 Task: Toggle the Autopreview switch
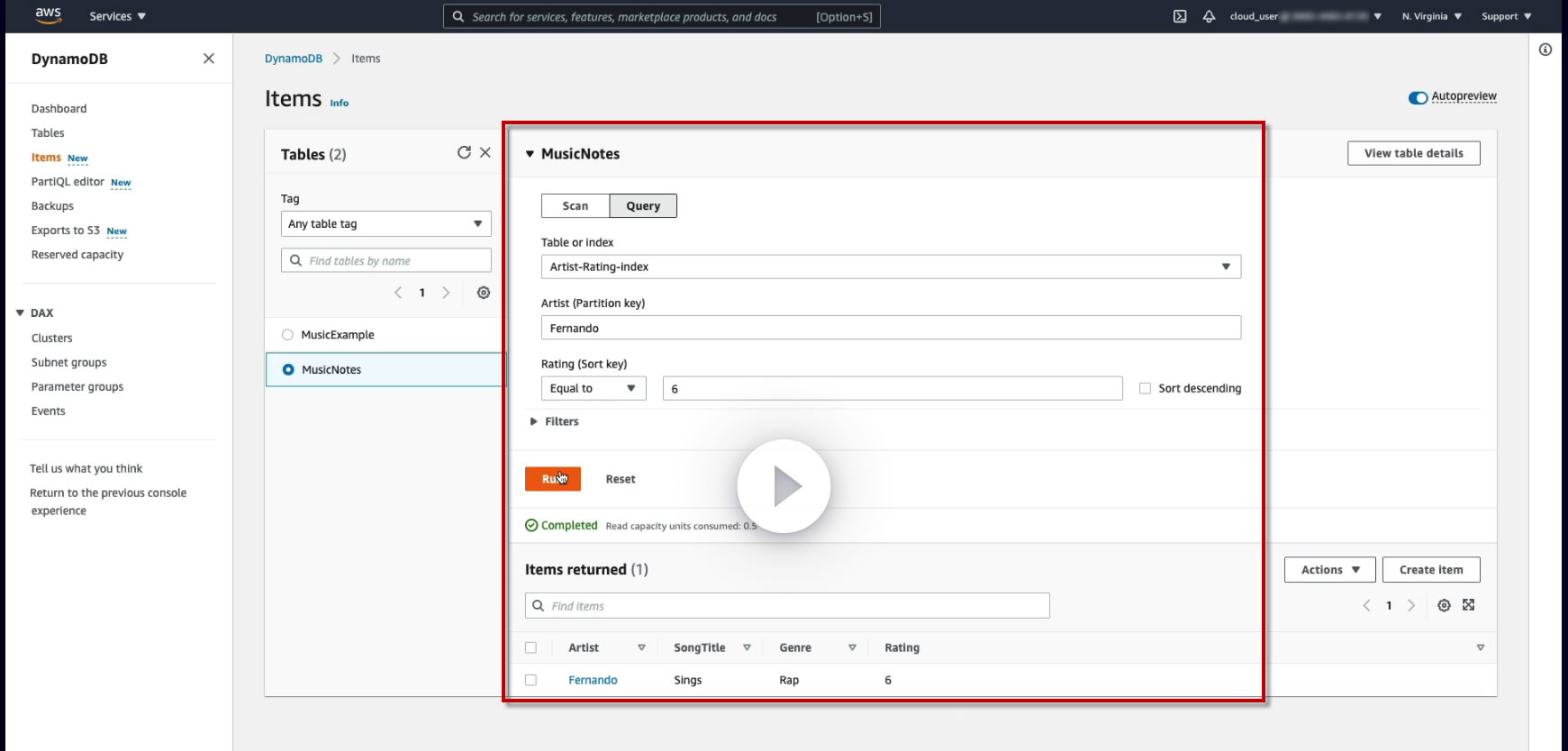coord(1418,97)
